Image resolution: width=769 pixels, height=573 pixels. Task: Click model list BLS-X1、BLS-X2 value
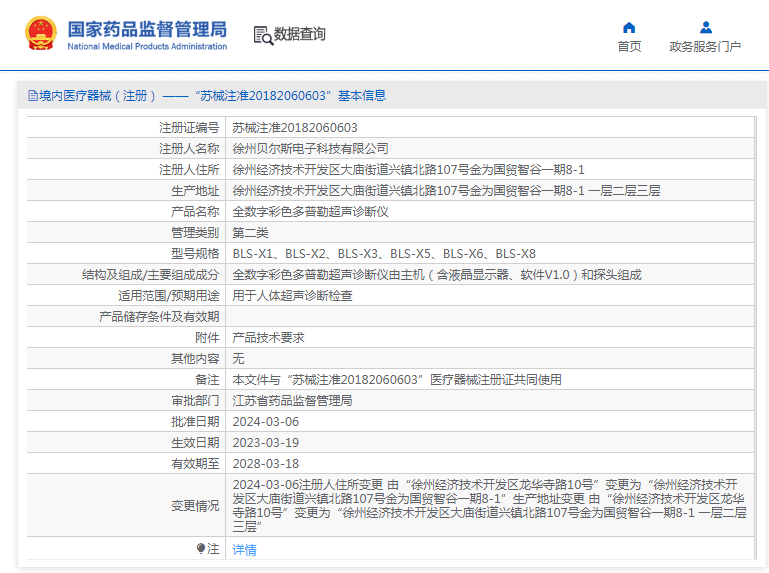tap(384, 254)
